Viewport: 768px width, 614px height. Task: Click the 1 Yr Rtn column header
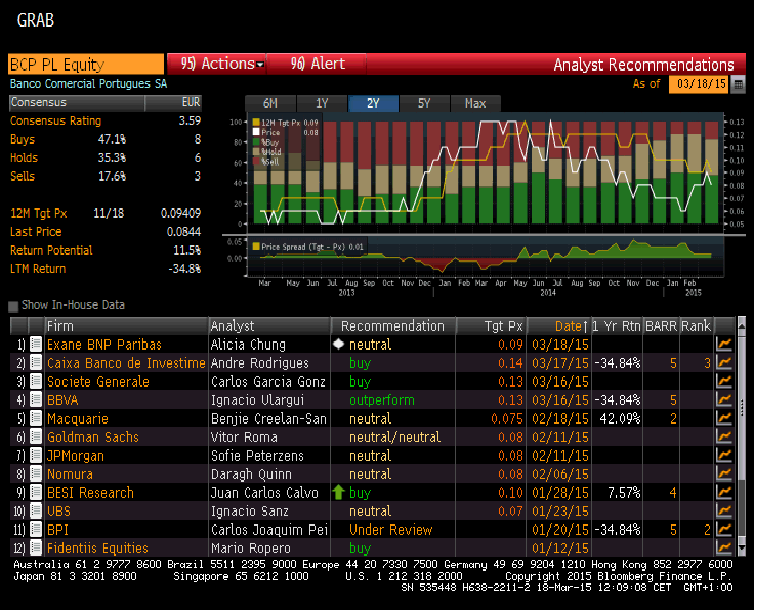tap(617, 326)
